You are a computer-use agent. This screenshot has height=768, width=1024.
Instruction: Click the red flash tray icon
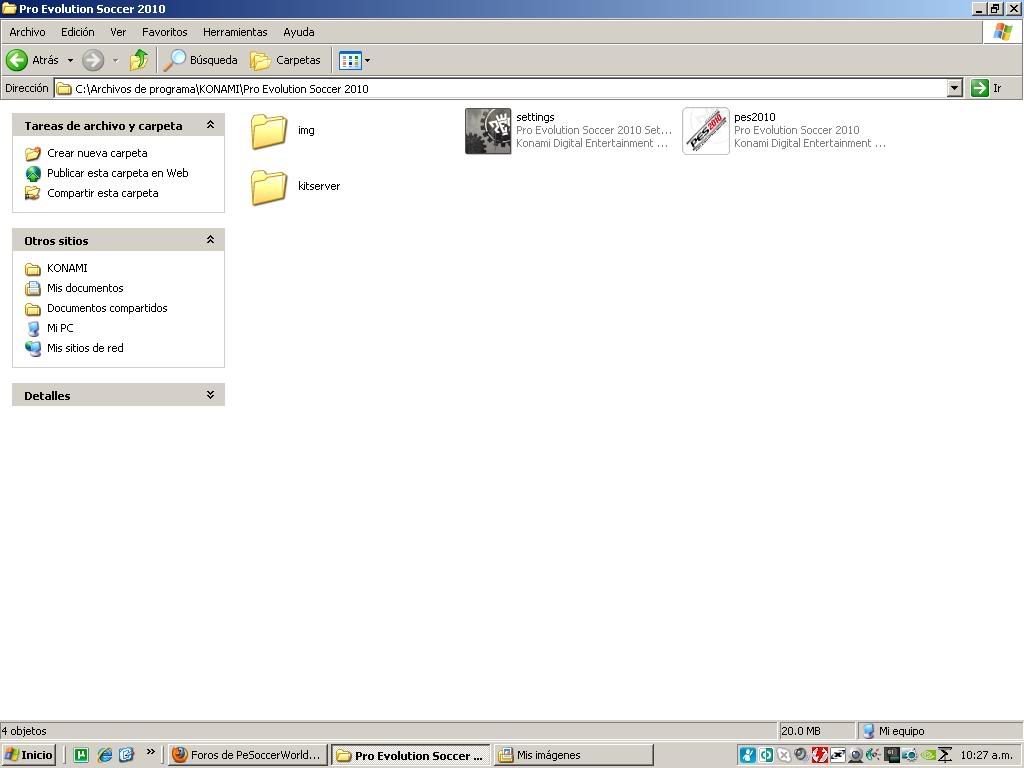[820, 756]
